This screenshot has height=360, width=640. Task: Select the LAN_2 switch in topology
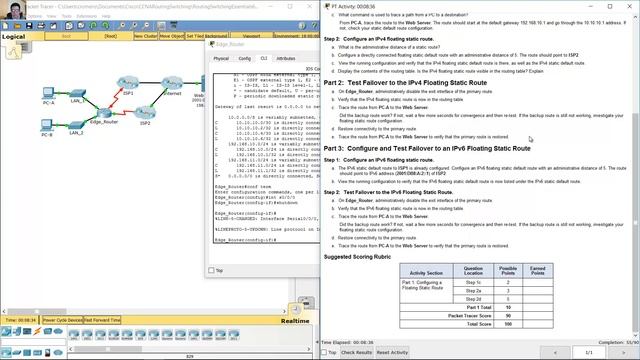pos(76,125)
